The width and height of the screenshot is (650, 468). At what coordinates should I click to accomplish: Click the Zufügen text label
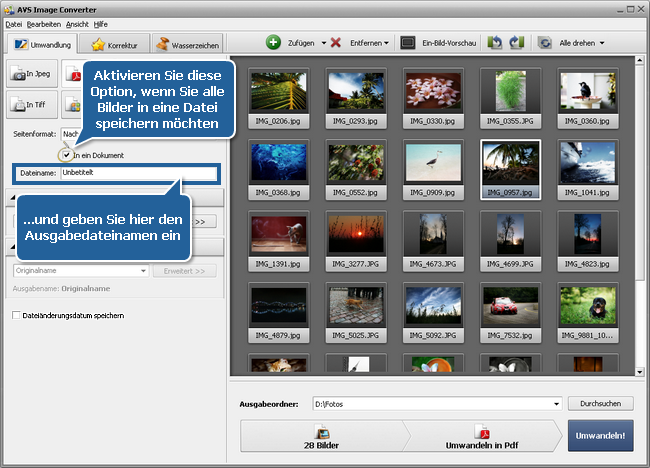click(301, 43)
